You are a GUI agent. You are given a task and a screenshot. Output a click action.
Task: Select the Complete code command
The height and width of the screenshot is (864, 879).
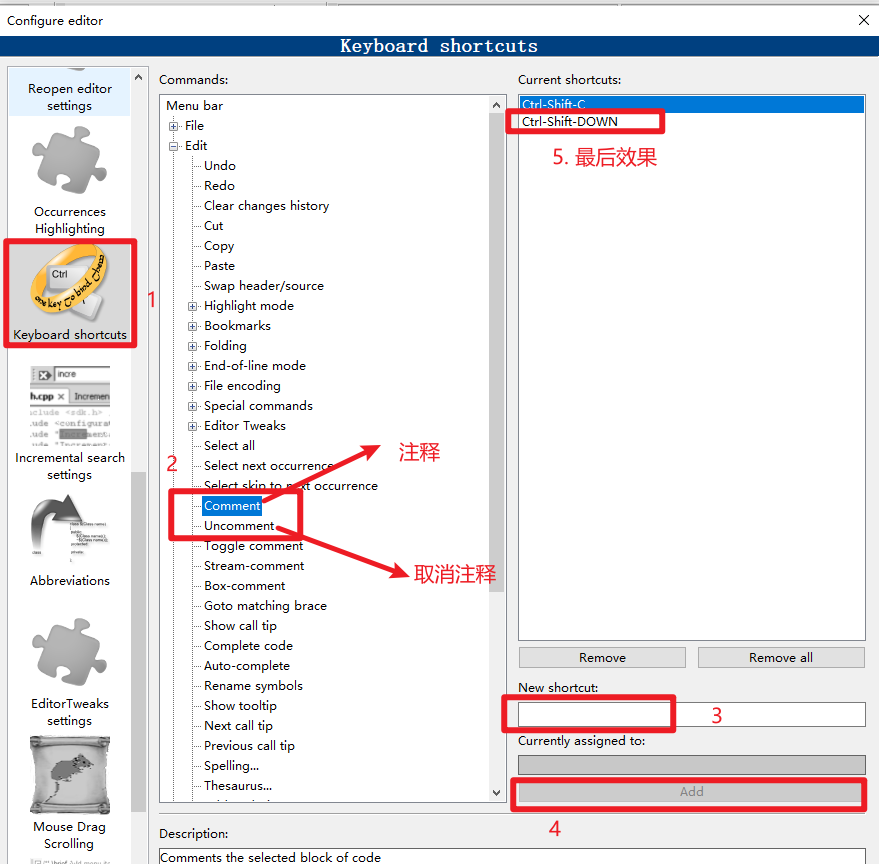[x=248, y=646]
